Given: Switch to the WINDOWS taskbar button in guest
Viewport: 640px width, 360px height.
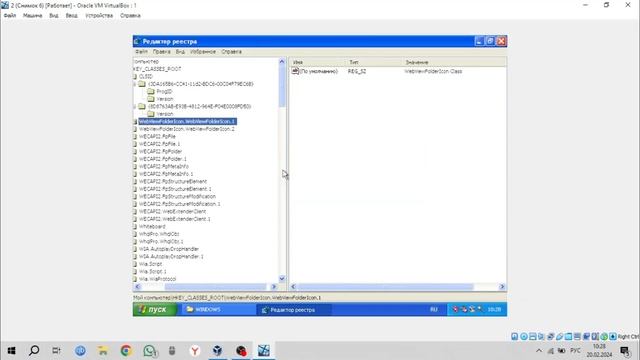Looking at the screenshot, I should click(218, 309).
